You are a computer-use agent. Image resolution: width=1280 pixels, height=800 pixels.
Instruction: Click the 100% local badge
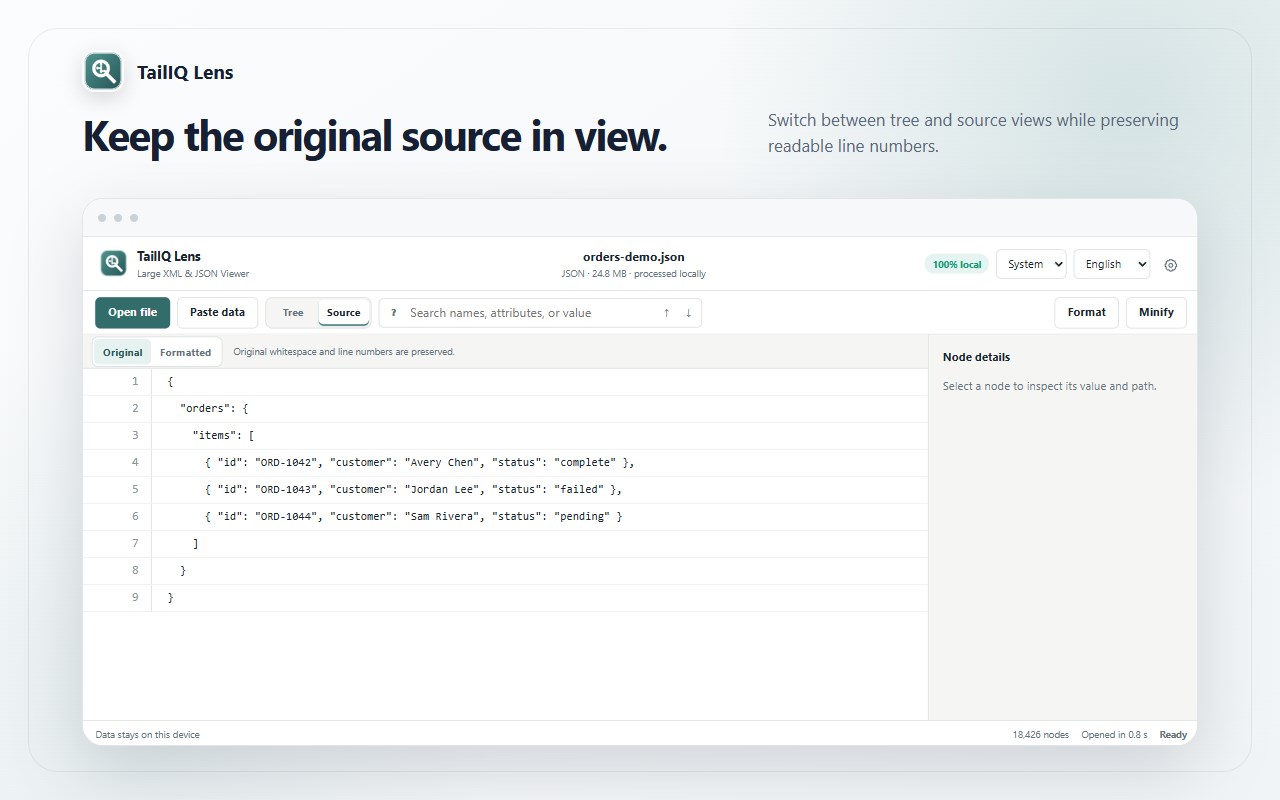click(x=957, y=264)
